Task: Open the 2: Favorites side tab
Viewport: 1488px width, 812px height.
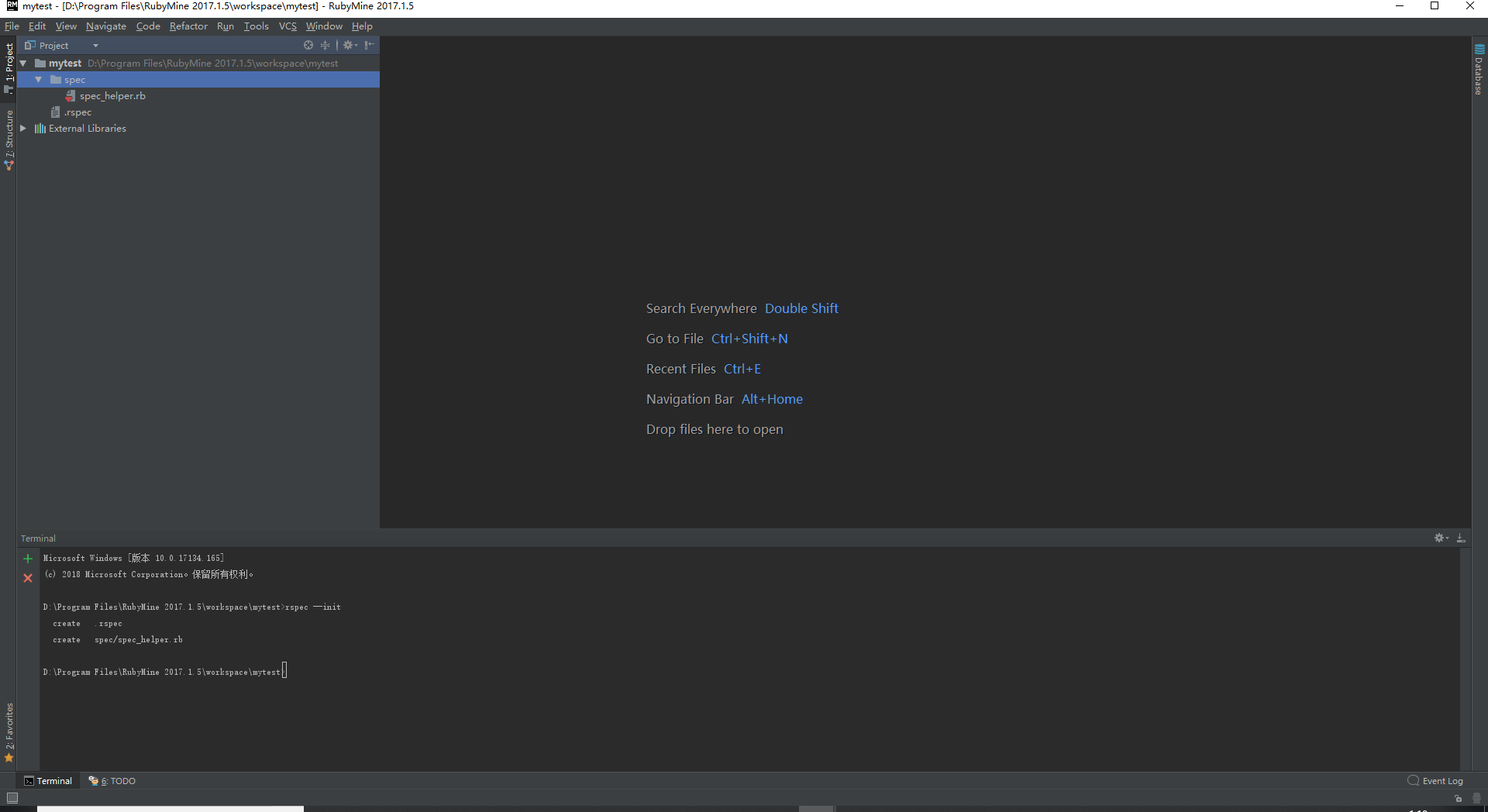Action: (x=9, y=732)
